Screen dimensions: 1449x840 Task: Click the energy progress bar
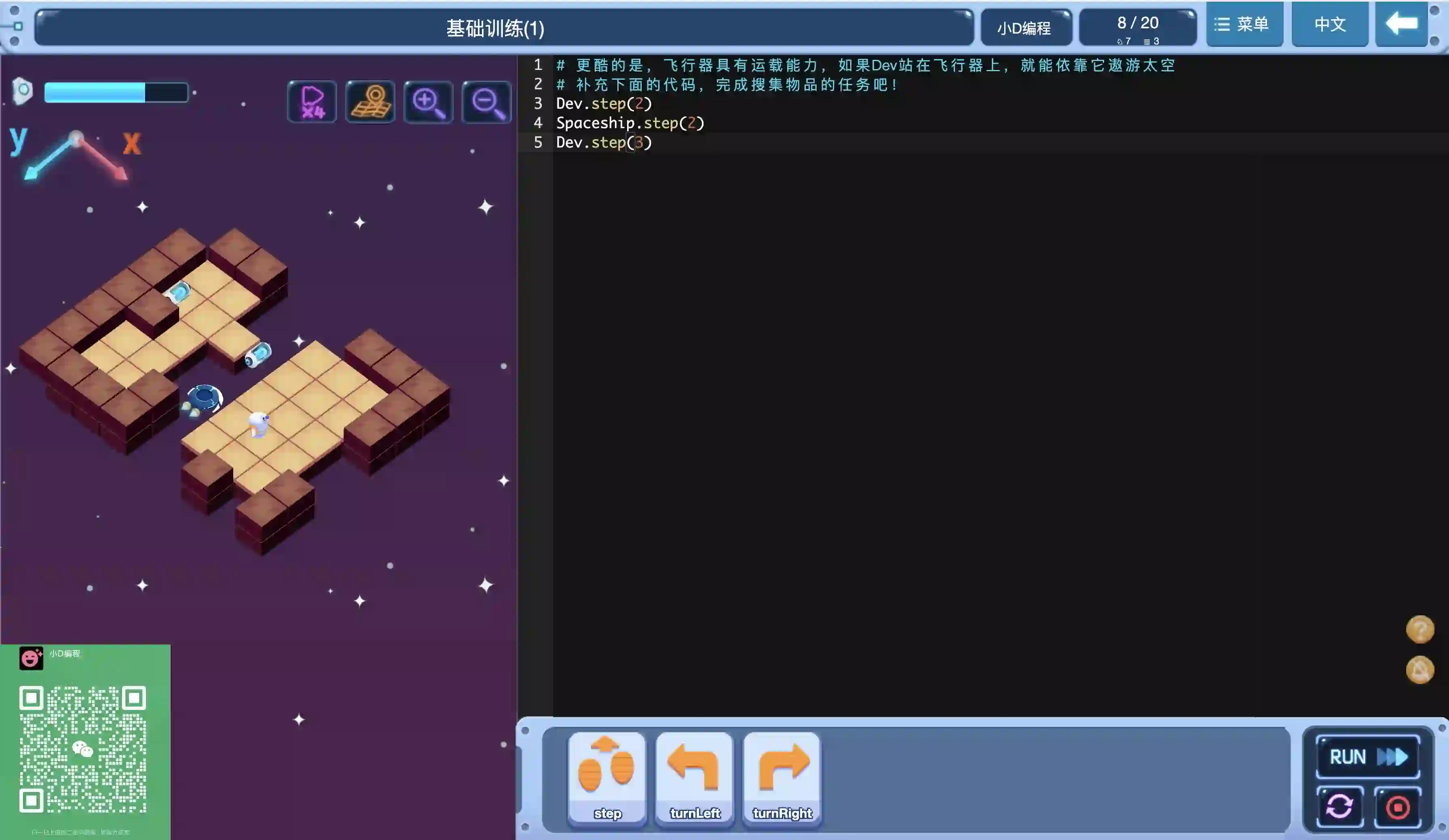coord(116,93)
